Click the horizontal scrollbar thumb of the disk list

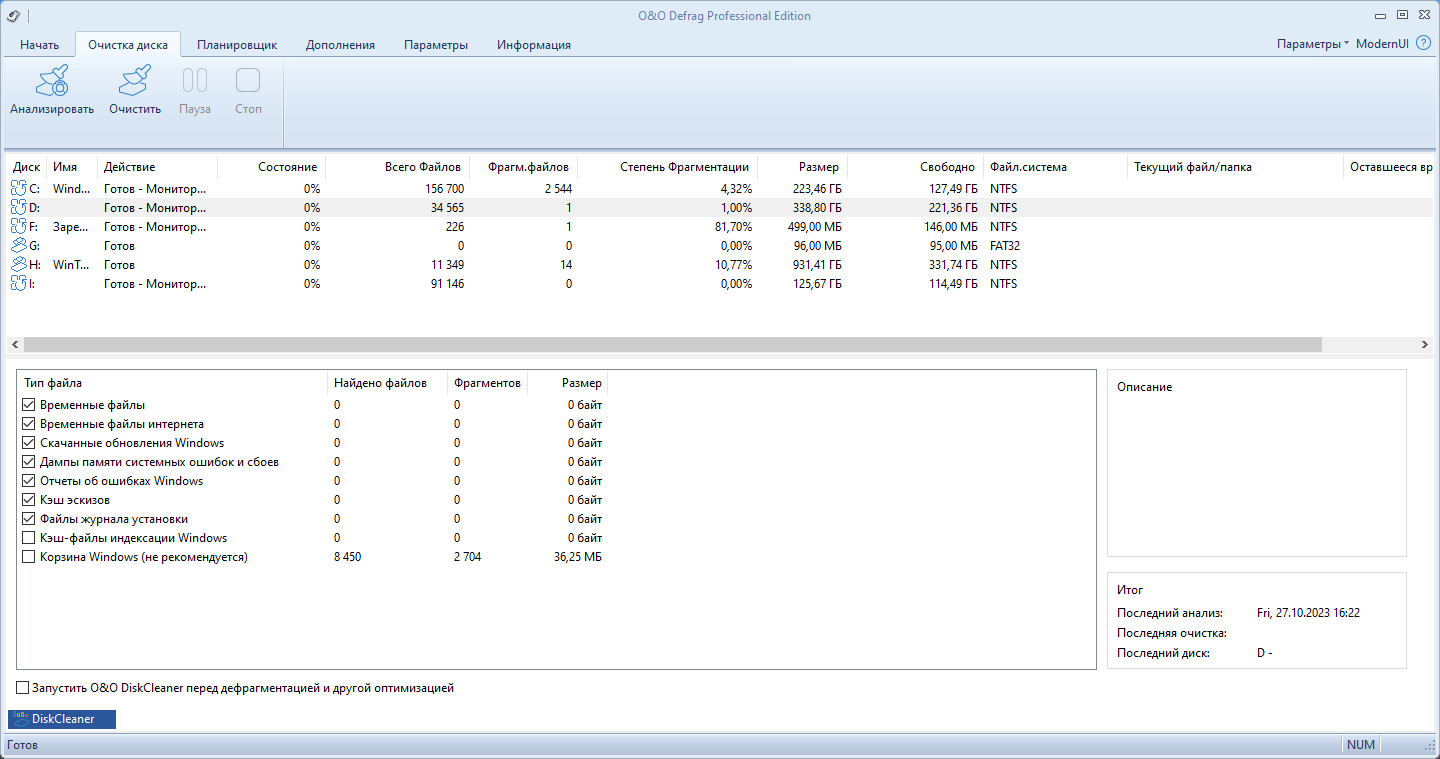[x=672, y=344]
